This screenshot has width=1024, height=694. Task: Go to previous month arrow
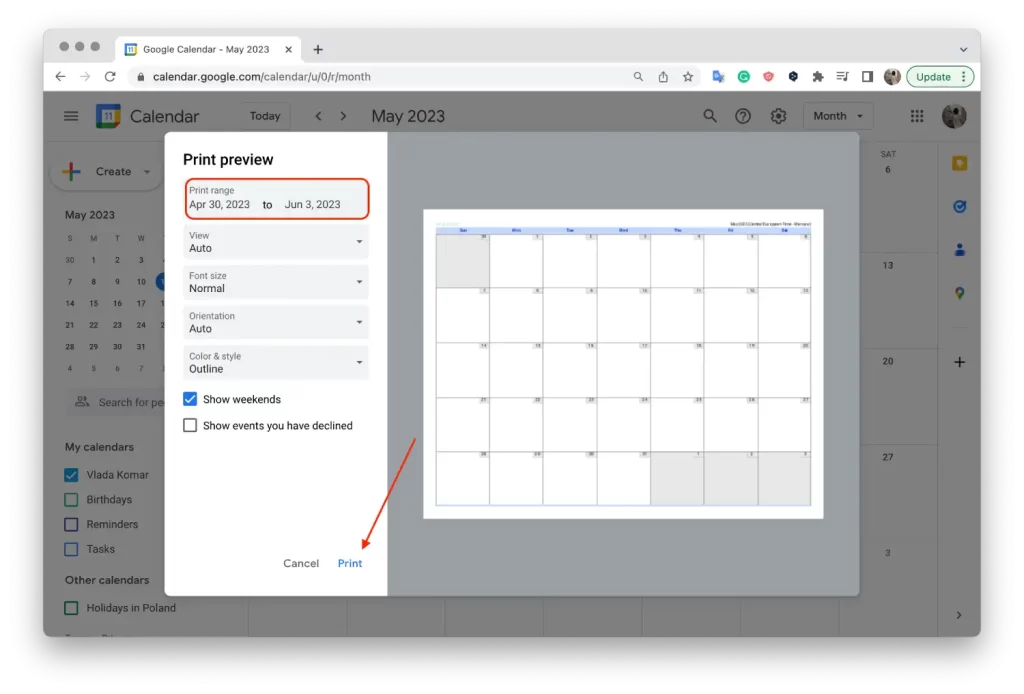(318, 116)
